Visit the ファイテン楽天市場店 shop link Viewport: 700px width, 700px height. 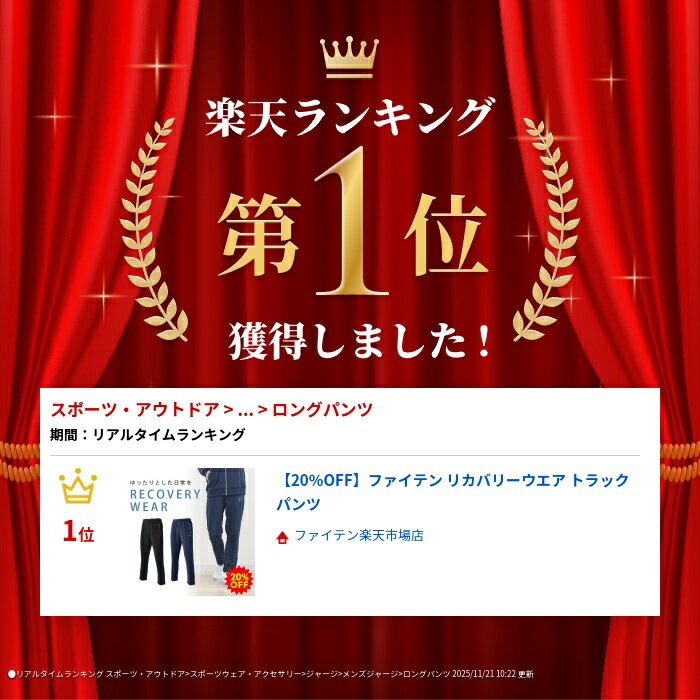[x=359, y=536]
